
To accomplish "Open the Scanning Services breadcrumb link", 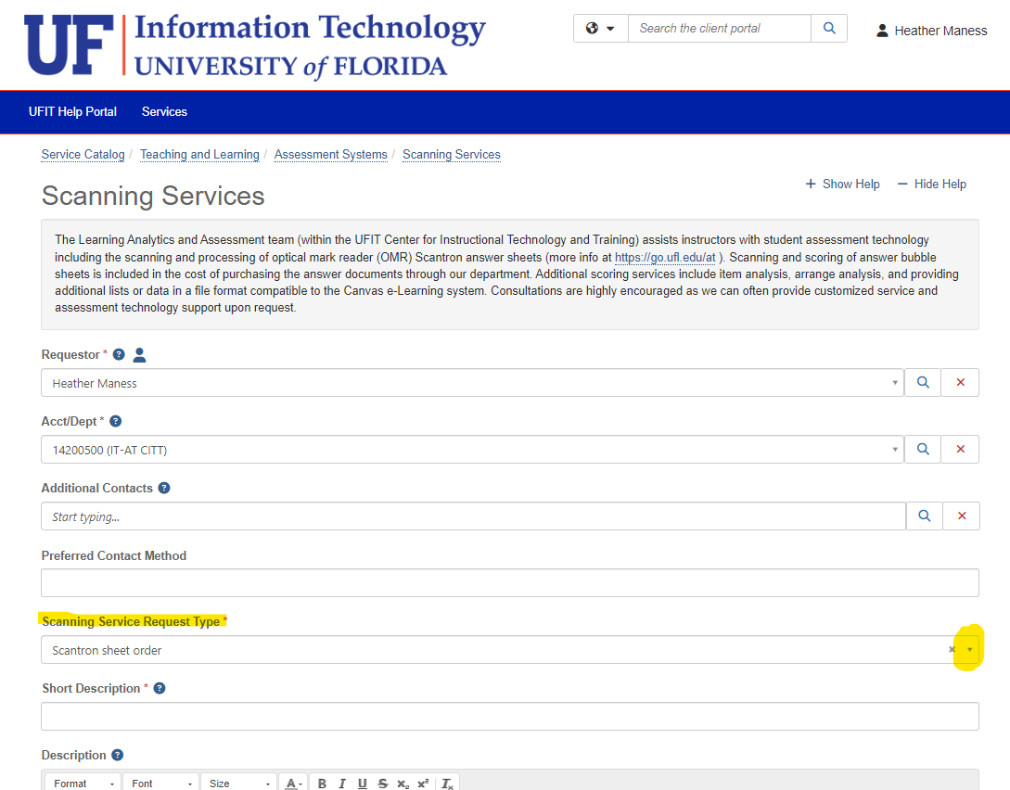I will (452, 155).
